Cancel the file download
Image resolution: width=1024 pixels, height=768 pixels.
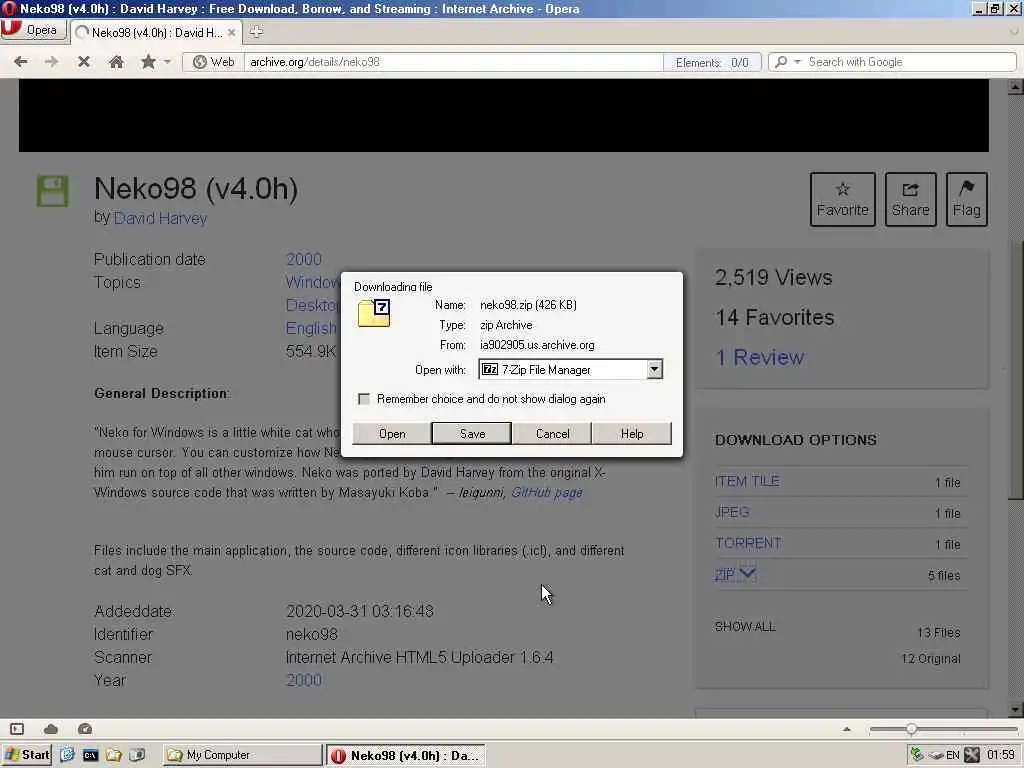pyautogui.click(x=552, y=434)
